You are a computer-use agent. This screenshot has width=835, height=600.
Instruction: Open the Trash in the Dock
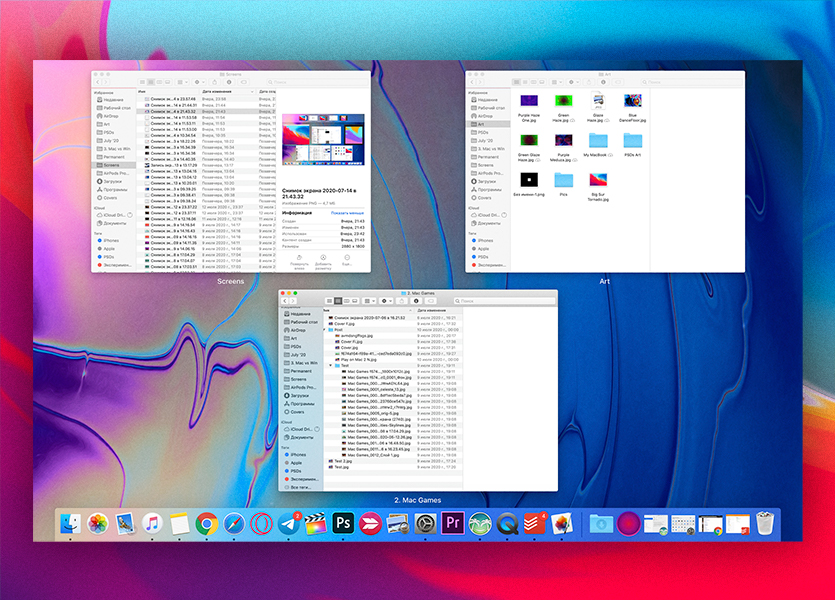coord(765,523)
